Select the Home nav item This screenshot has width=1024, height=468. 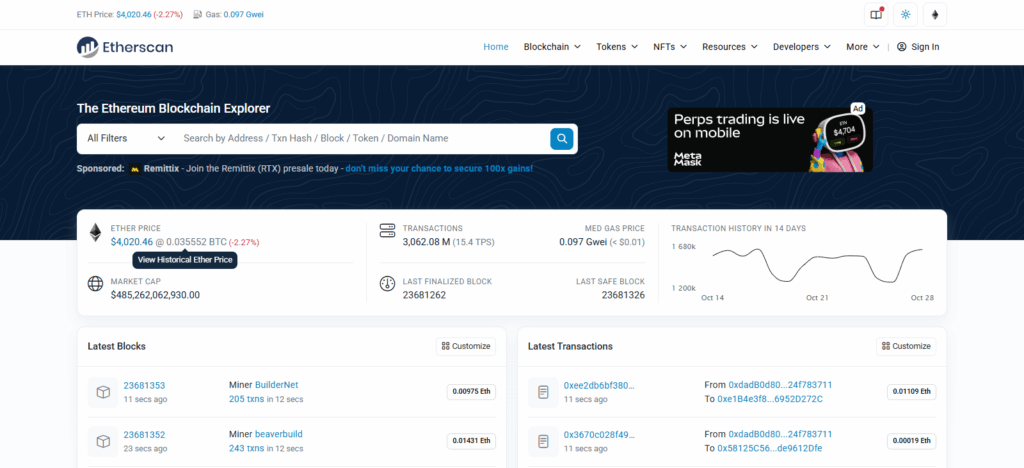pos(496,47)
